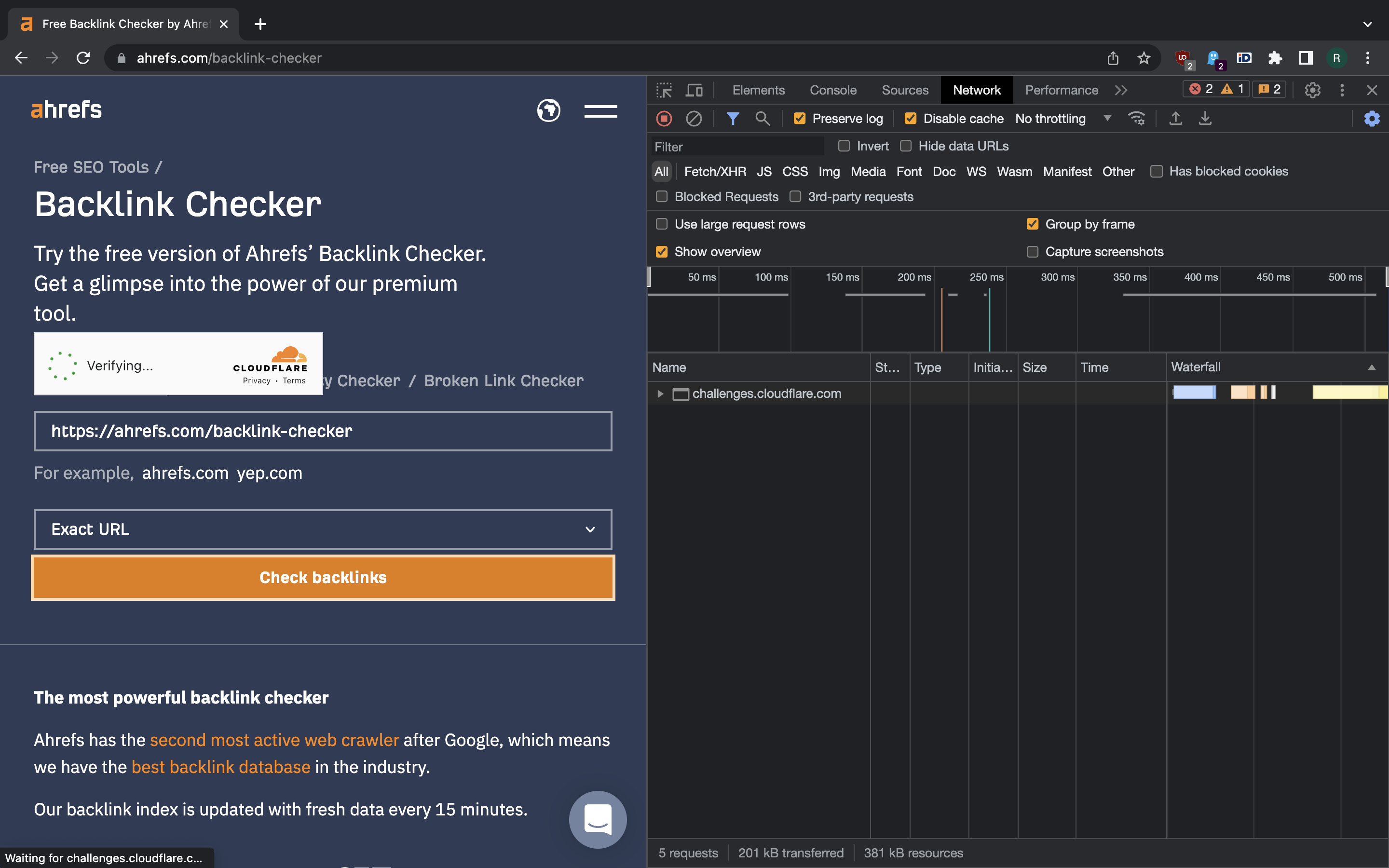Uncheck Group by frame
1389x868 pixels.
point(1032,224)
